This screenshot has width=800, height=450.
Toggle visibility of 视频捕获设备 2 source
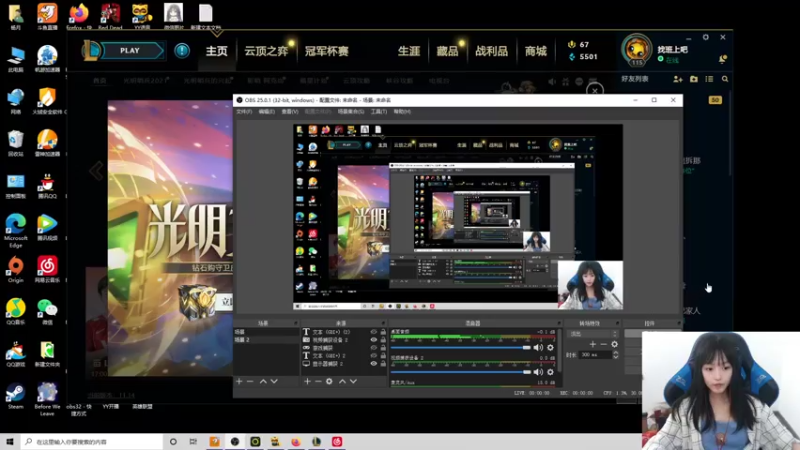point(373,340)
